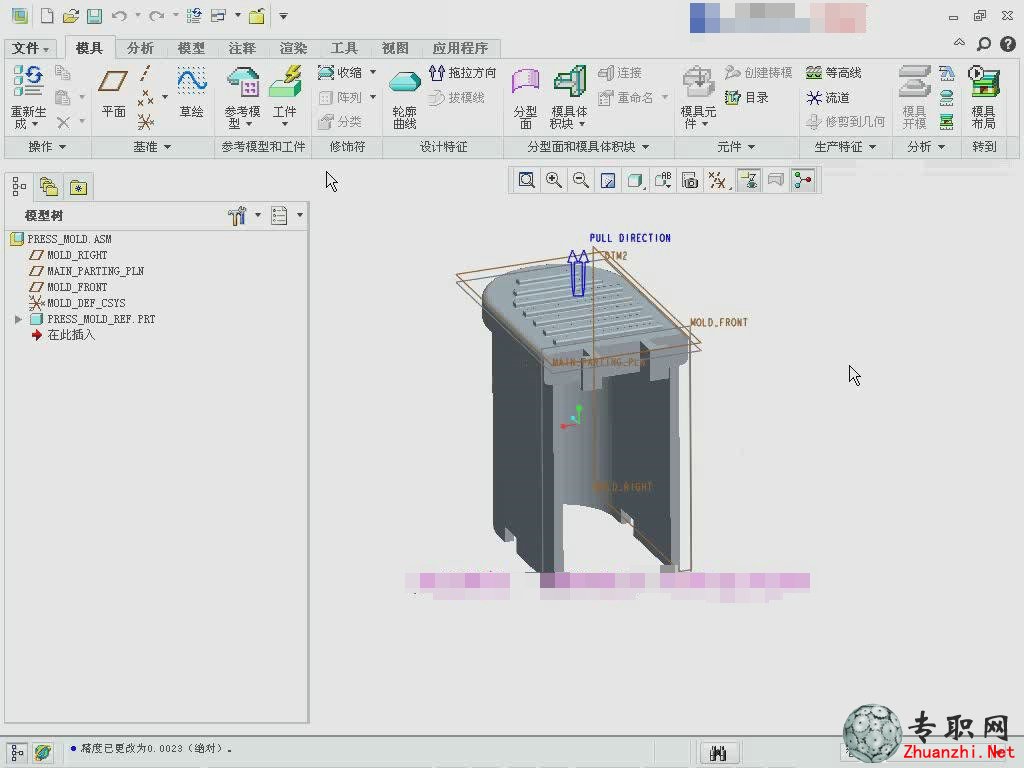
Task: Click the Pull Direction (拖拉方向) button
Action: point(463,72)
